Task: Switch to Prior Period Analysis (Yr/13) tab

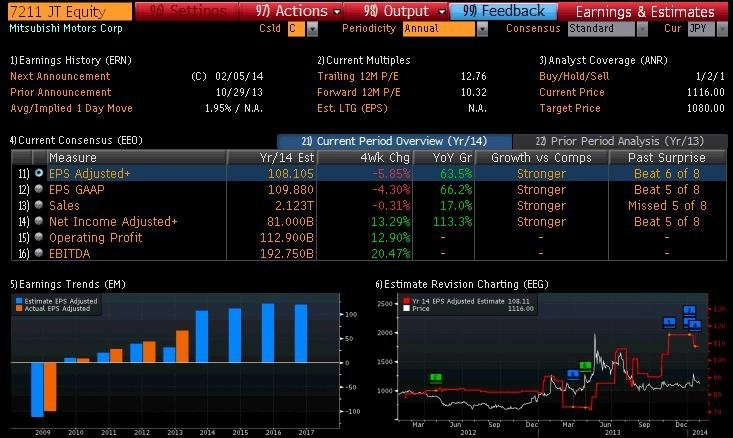Action: pos(619,141)
